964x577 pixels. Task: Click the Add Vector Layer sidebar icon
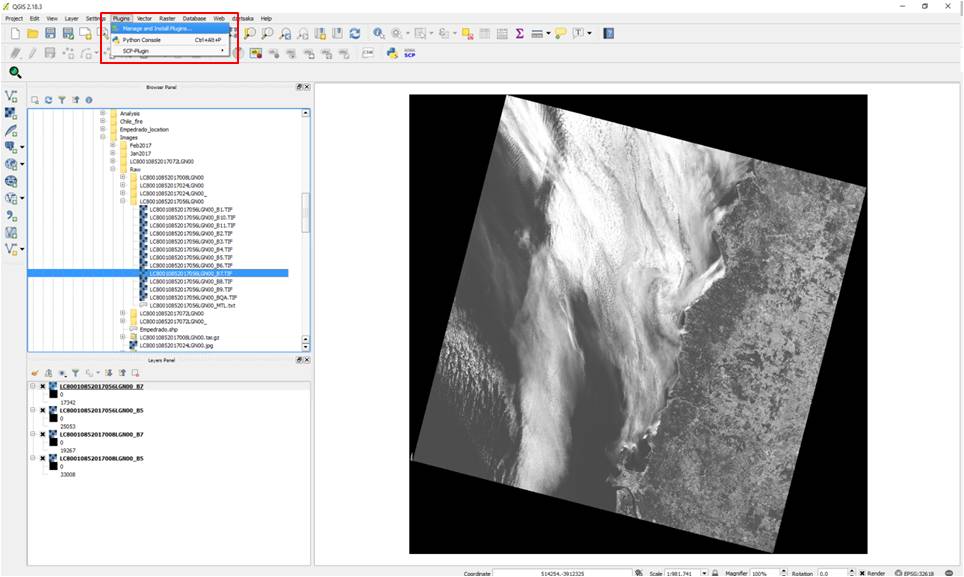12,97
